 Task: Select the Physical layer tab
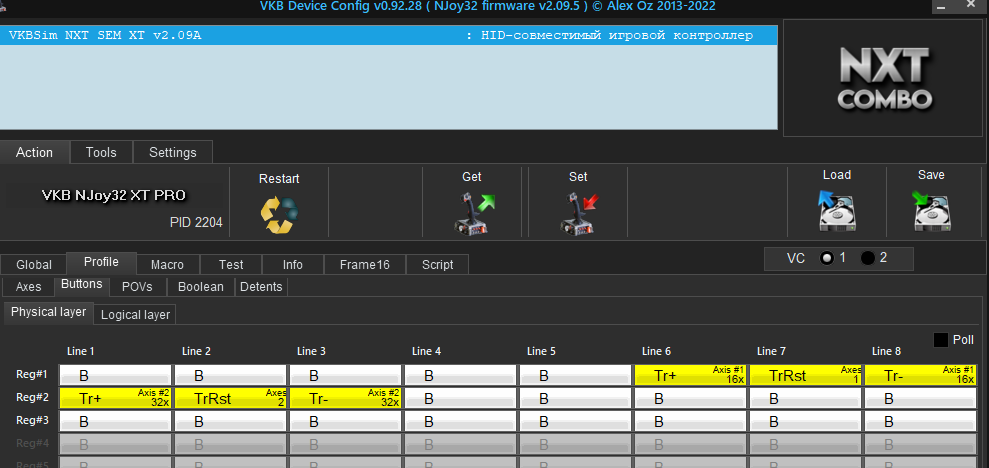point(49,312)
